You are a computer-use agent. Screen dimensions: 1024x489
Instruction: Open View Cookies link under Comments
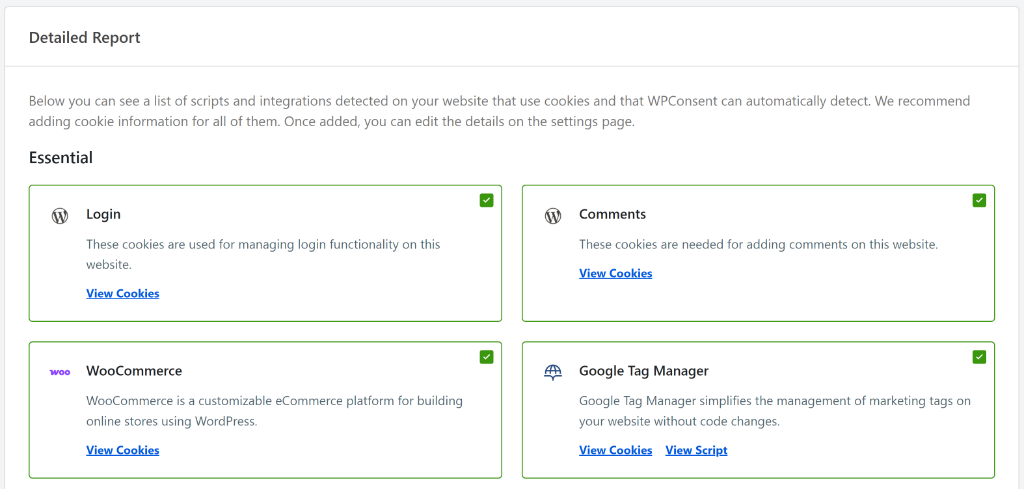click(616, 273)
